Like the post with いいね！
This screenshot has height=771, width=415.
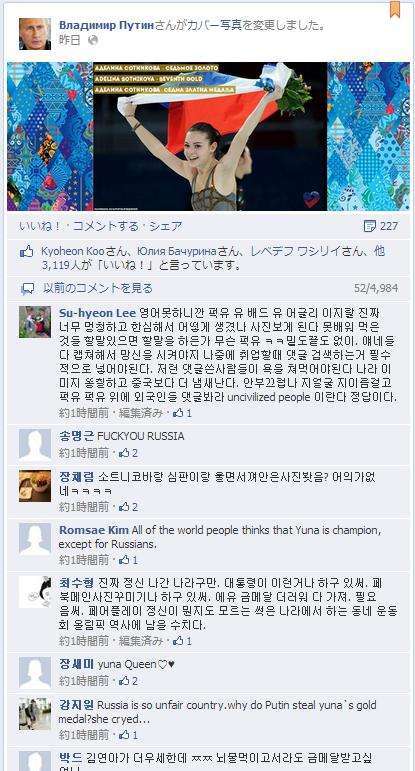(40, 226)
